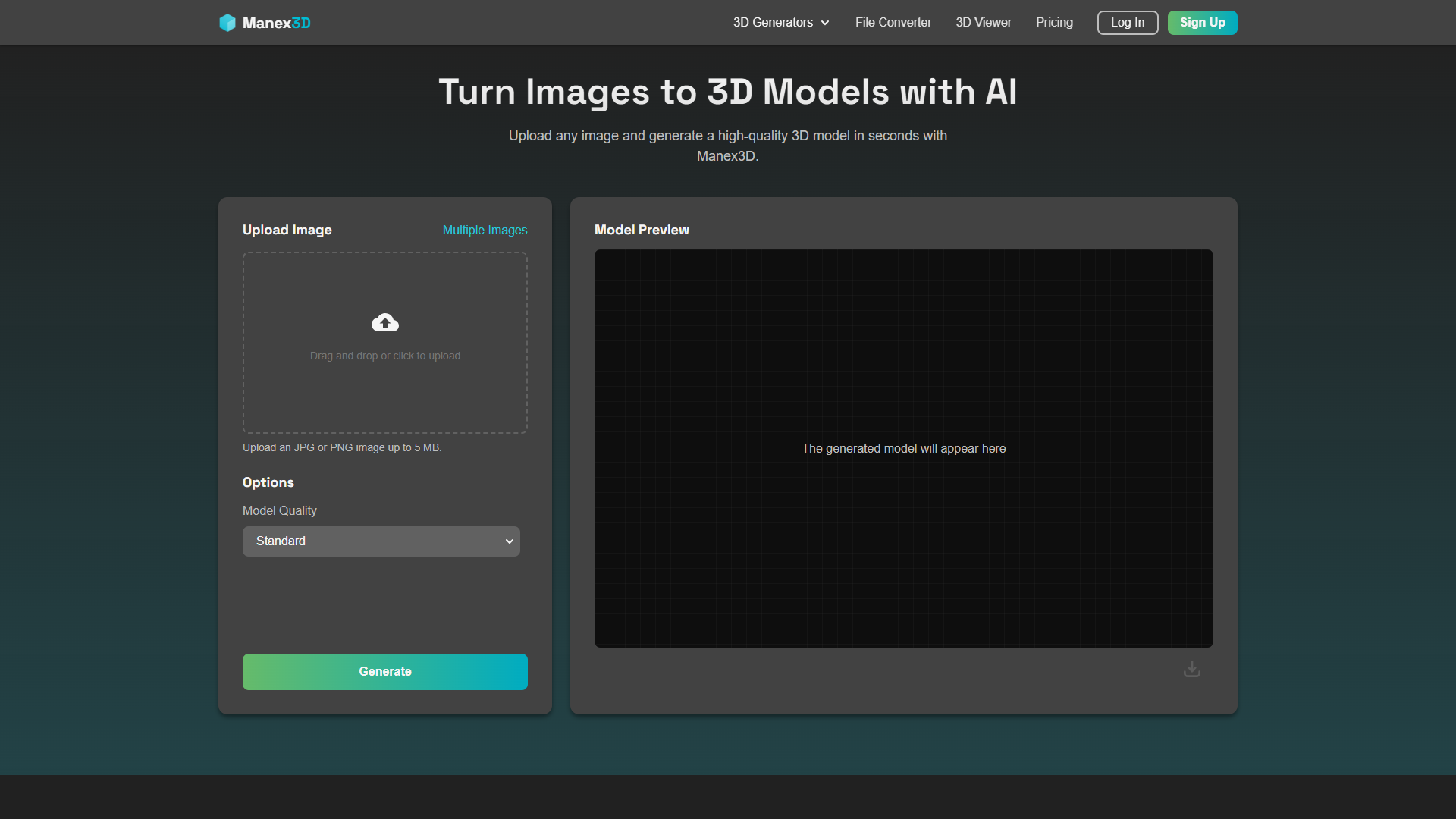1456x819 pixels.
Task: Click the 'Turn Images to 3D Models' headline
Action: 728,92
